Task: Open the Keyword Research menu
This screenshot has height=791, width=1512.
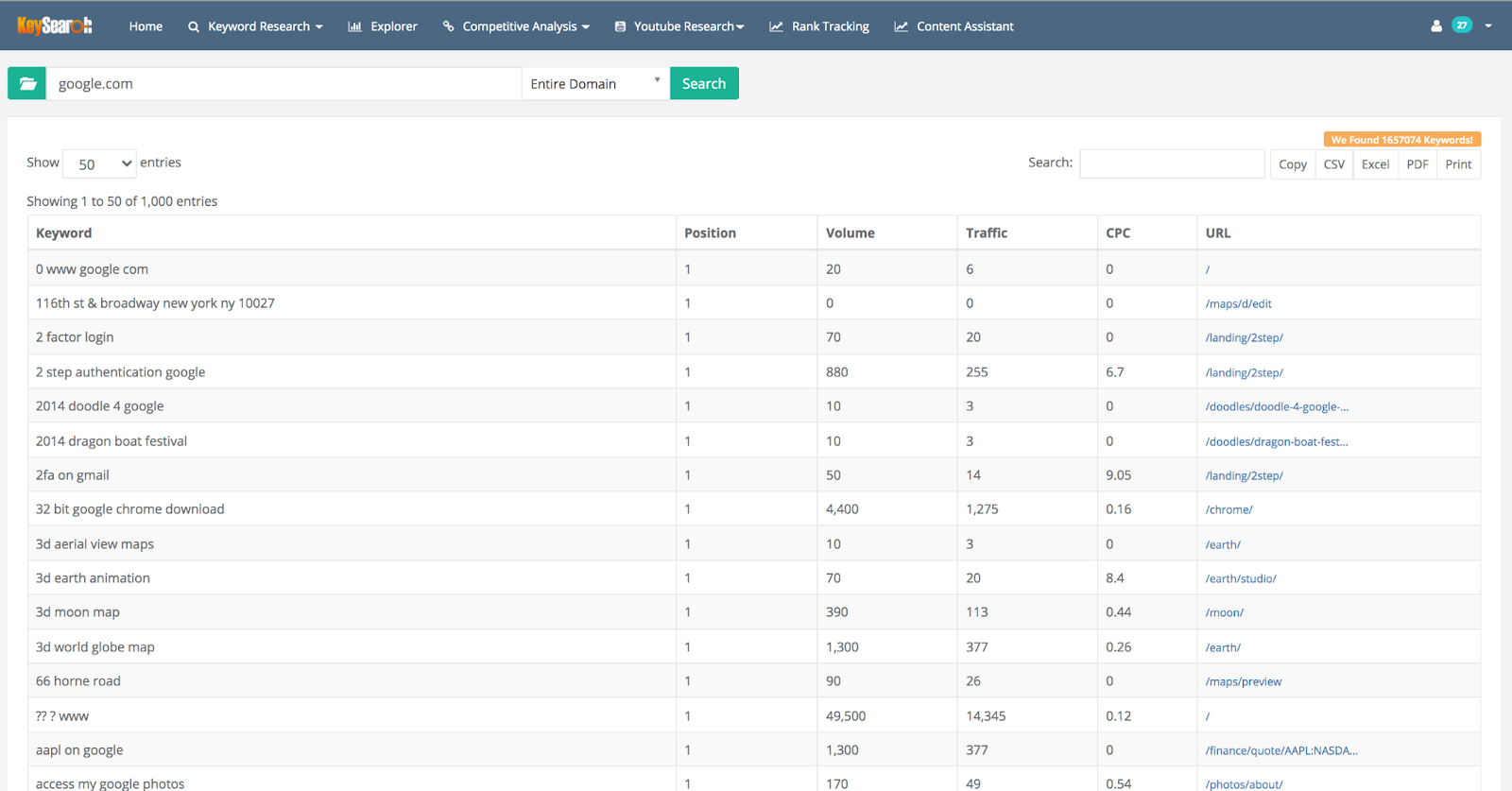Action: click(255, 26)
